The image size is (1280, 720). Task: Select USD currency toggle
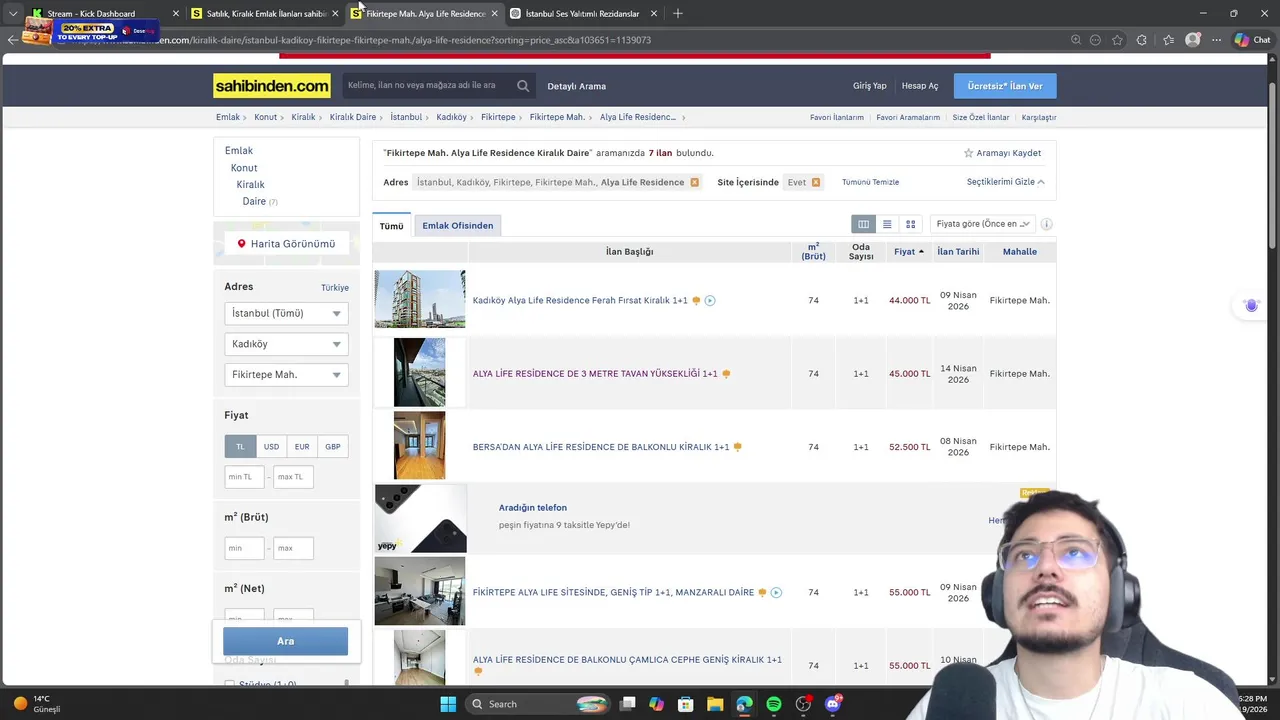click(x=271, y=447)
